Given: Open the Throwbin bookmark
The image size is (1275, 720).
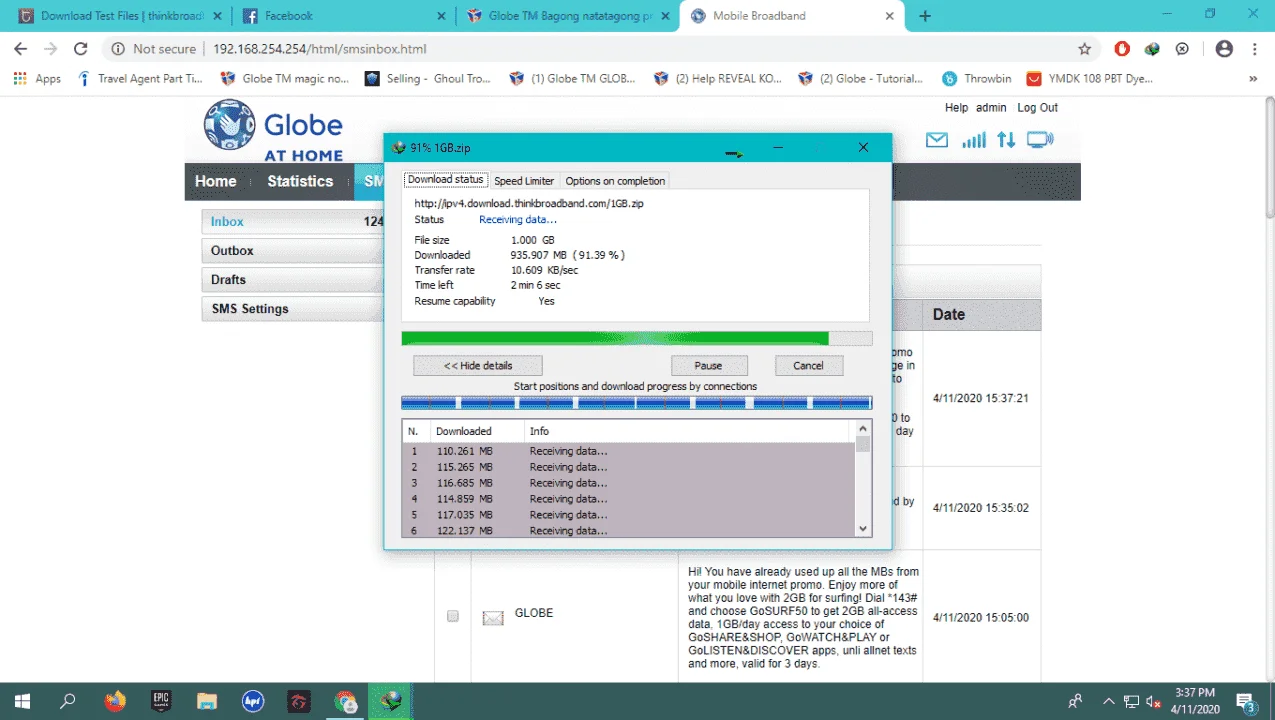Looking at the screenshot, I should coord(976,78).
